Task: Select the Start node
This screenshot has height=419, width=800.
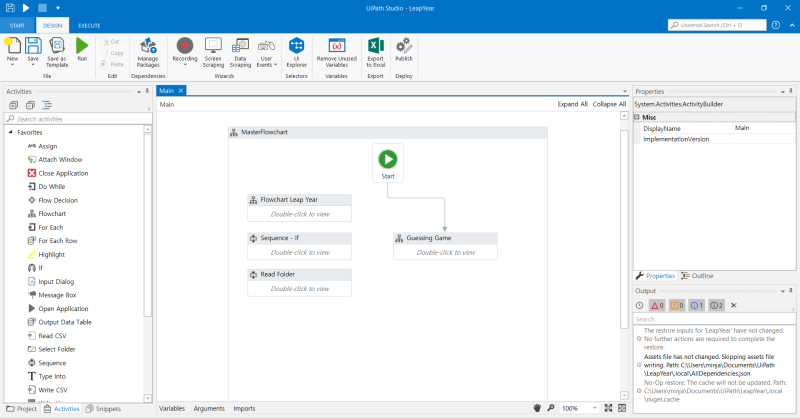Action: pyautogui.click(x=388, y=163)
